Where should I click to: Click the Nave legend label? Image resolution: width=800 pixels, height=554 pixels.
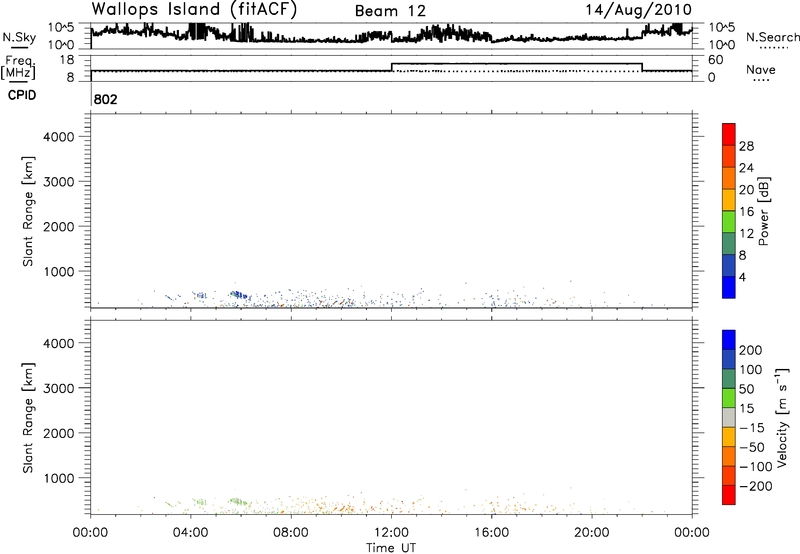point(761,69)
